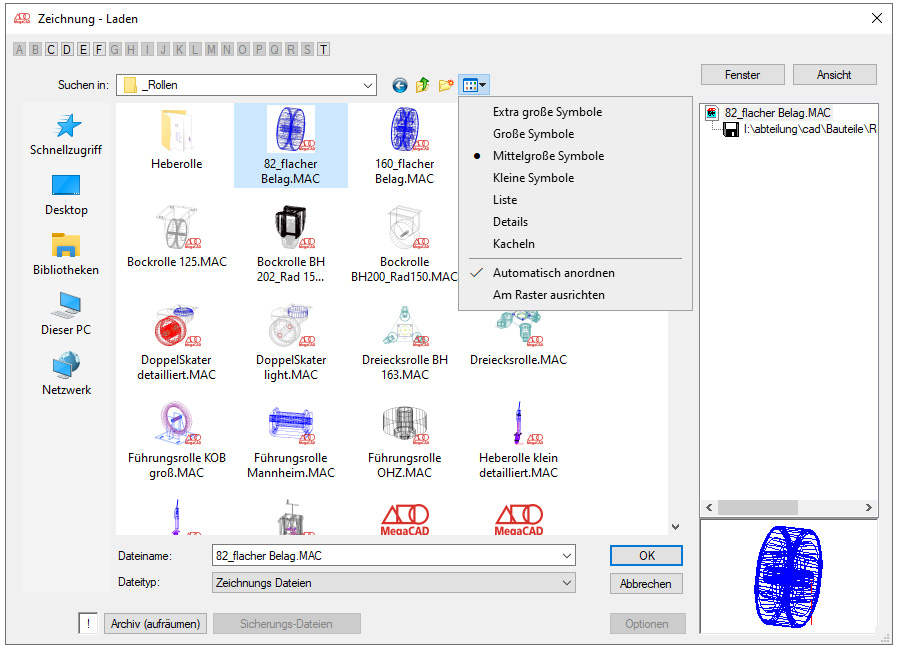Select DoppelSkater detailliert.MAC file
Image resolution: width=897 pixels, height=649 pixels.
pyautogui.click(x=177, y=342)
